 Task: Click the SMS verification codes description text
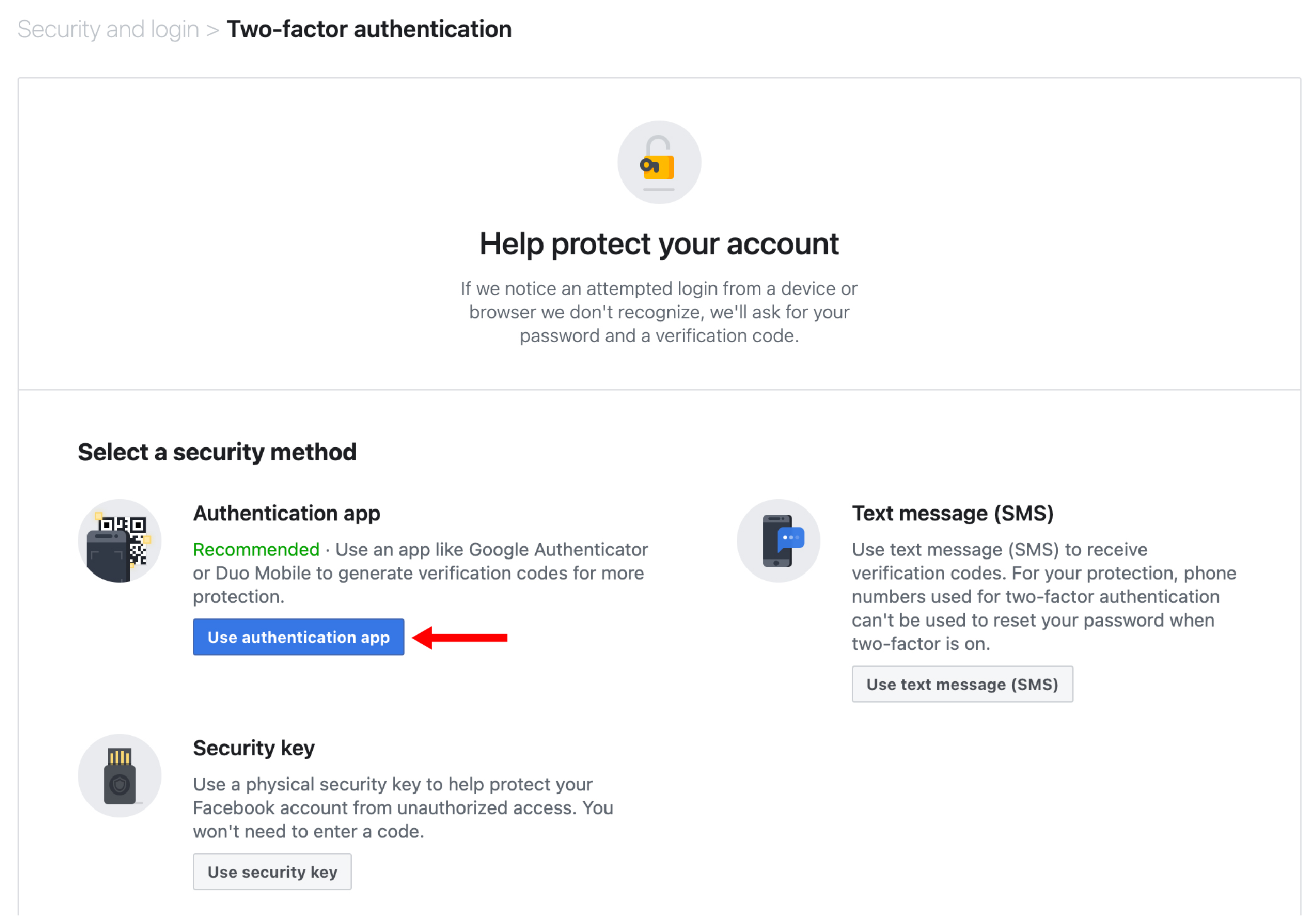pyautogui.click(x=1043, y=596)
